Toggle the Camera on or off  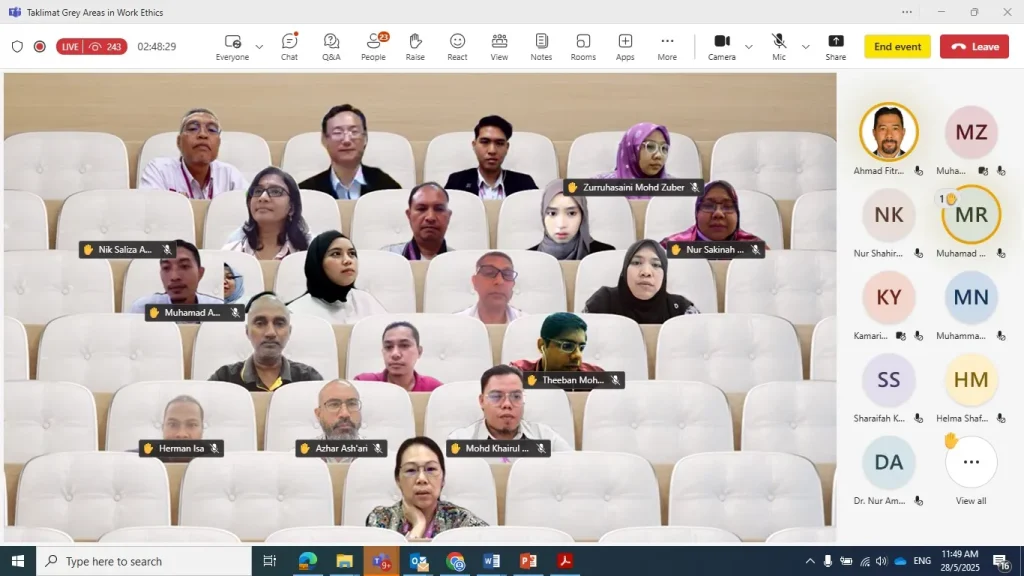tap(721, 46)
